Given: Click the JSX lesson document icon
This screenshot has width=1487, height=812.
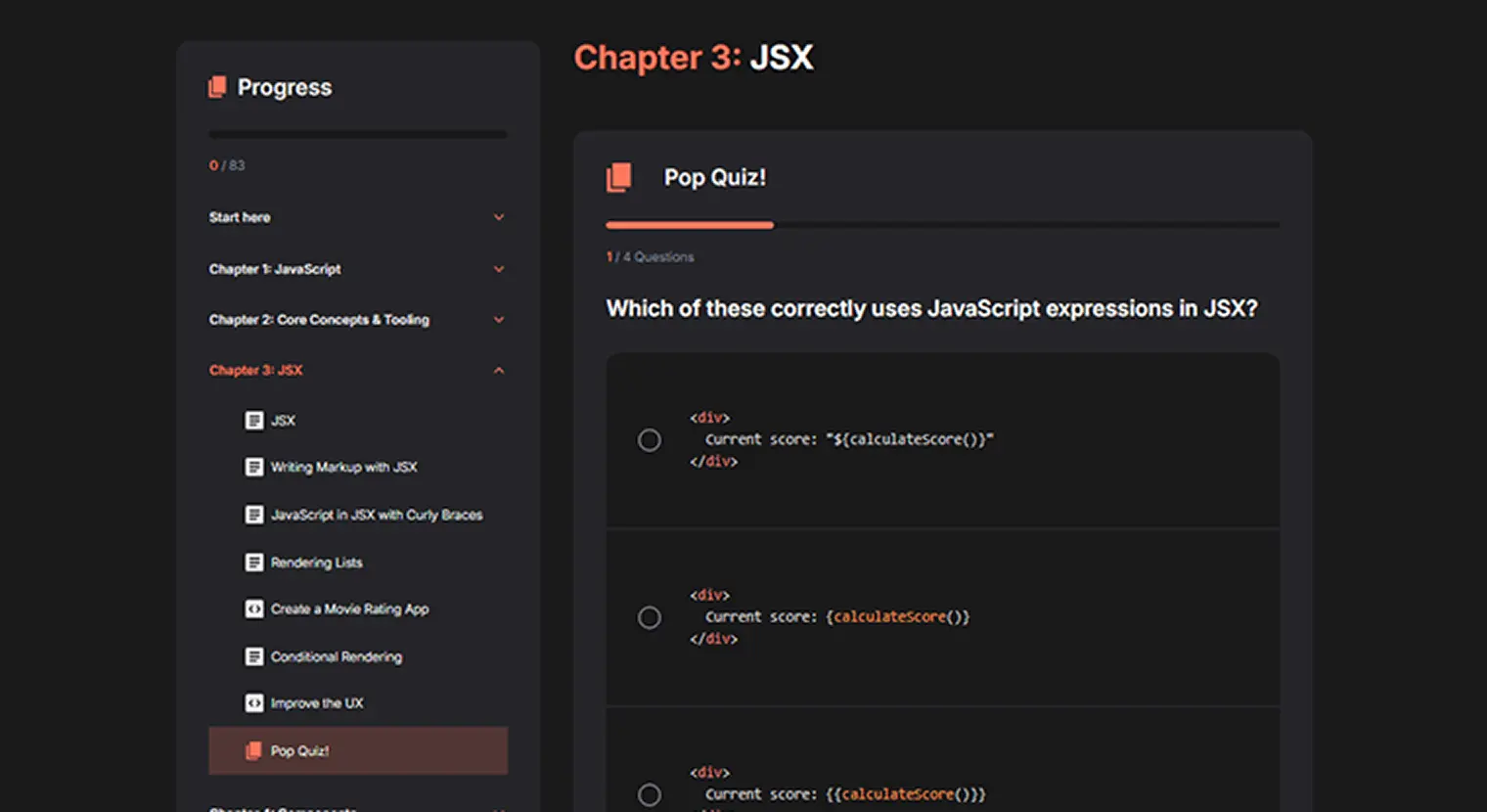Looking at the screenshot, I should click(254, 421).
